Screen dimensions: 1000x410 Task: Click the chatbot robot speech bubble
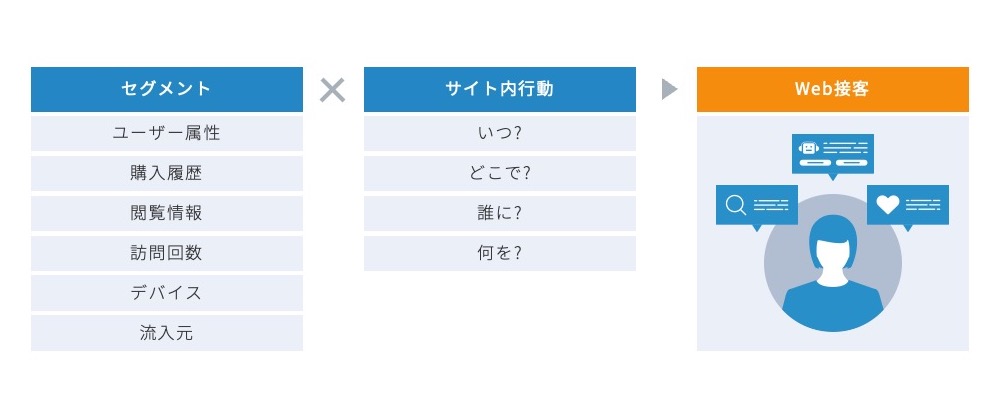coord(832,156)
